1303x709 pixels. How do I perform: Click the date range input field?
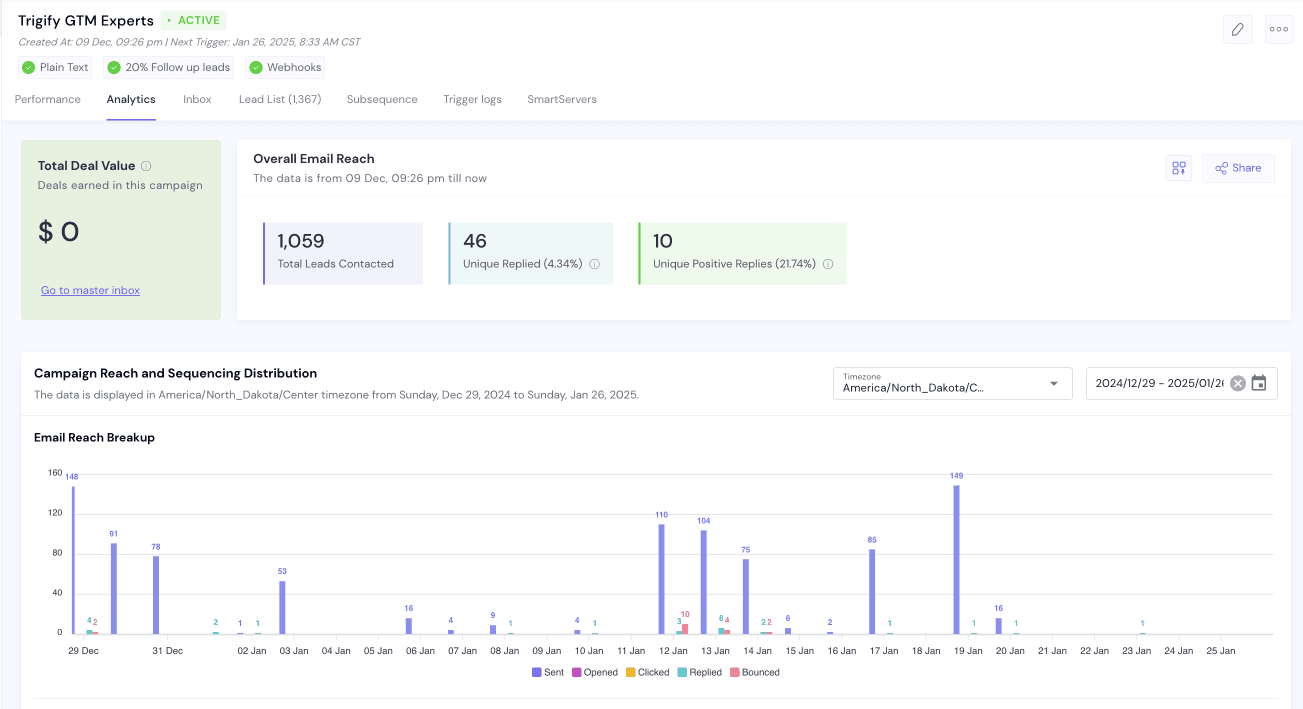pyautogui.click(x=1159, y=383)
